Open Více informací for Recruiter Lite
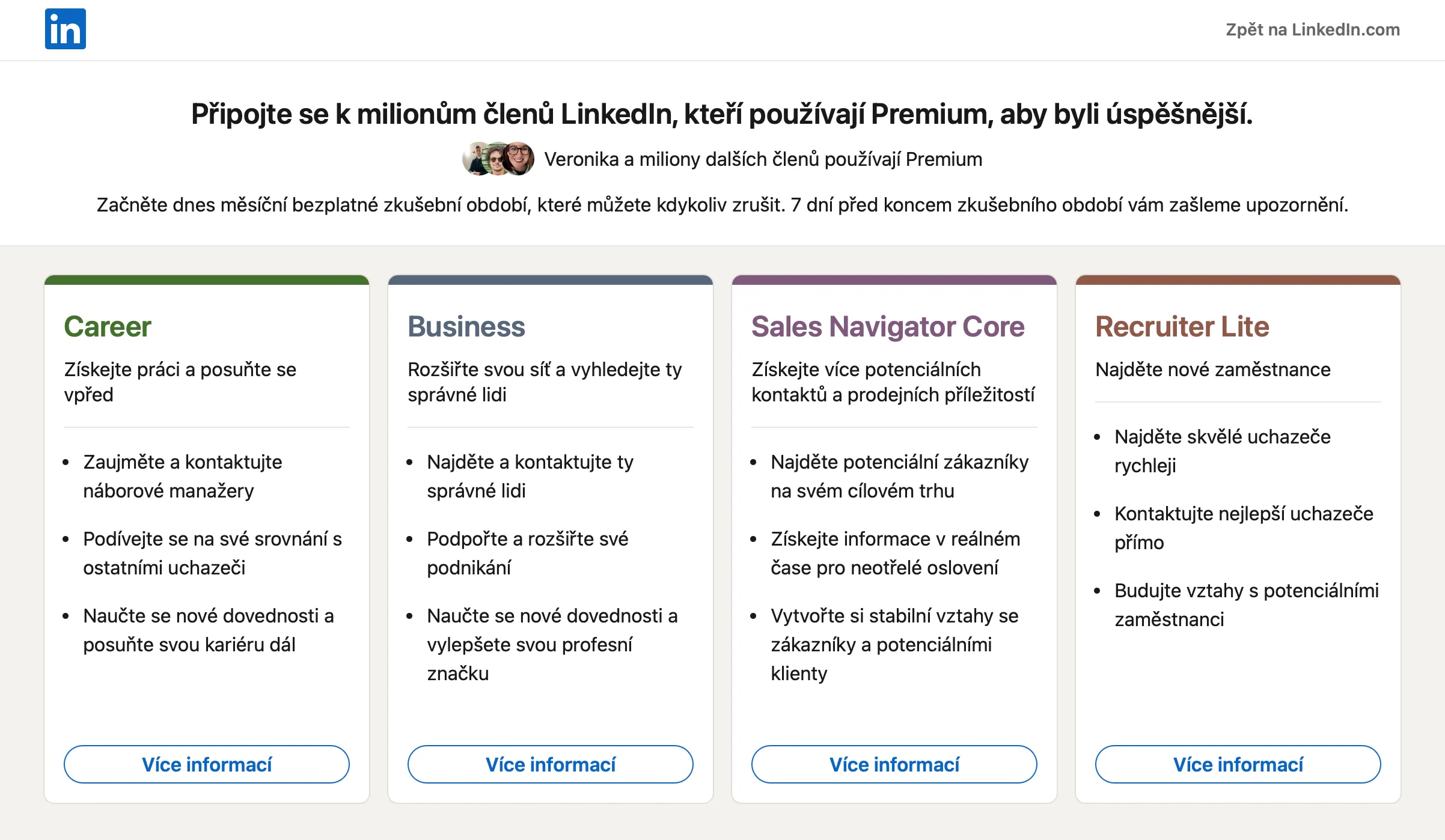1445x840 pixels. pos(1238,764)
